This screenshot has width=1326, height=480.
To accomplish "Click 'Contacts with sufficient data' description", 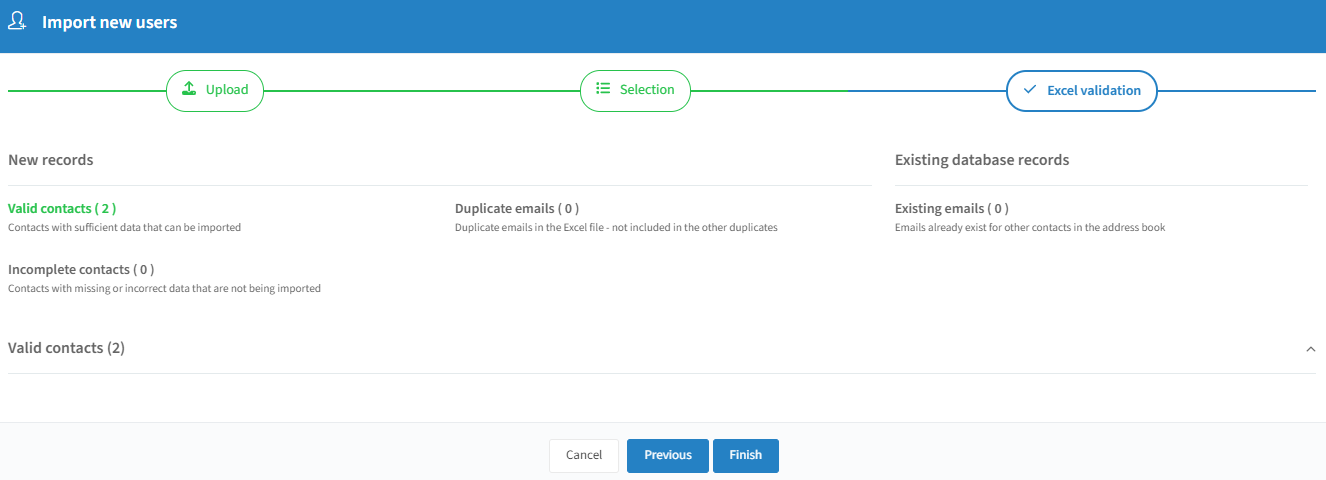I will 125,228.
